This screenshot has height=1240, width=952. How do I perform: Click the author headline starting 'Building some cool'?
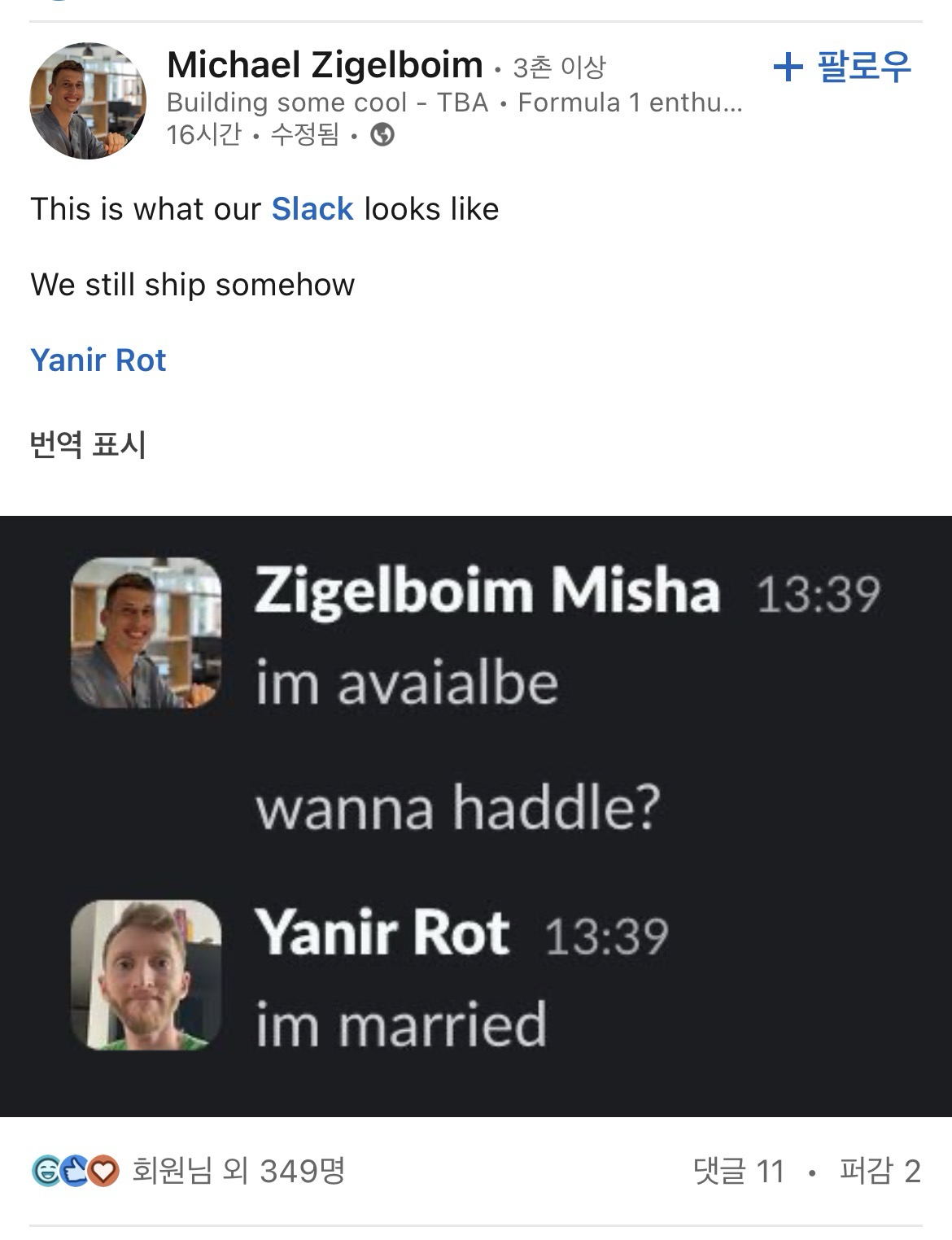pos(454,103)
